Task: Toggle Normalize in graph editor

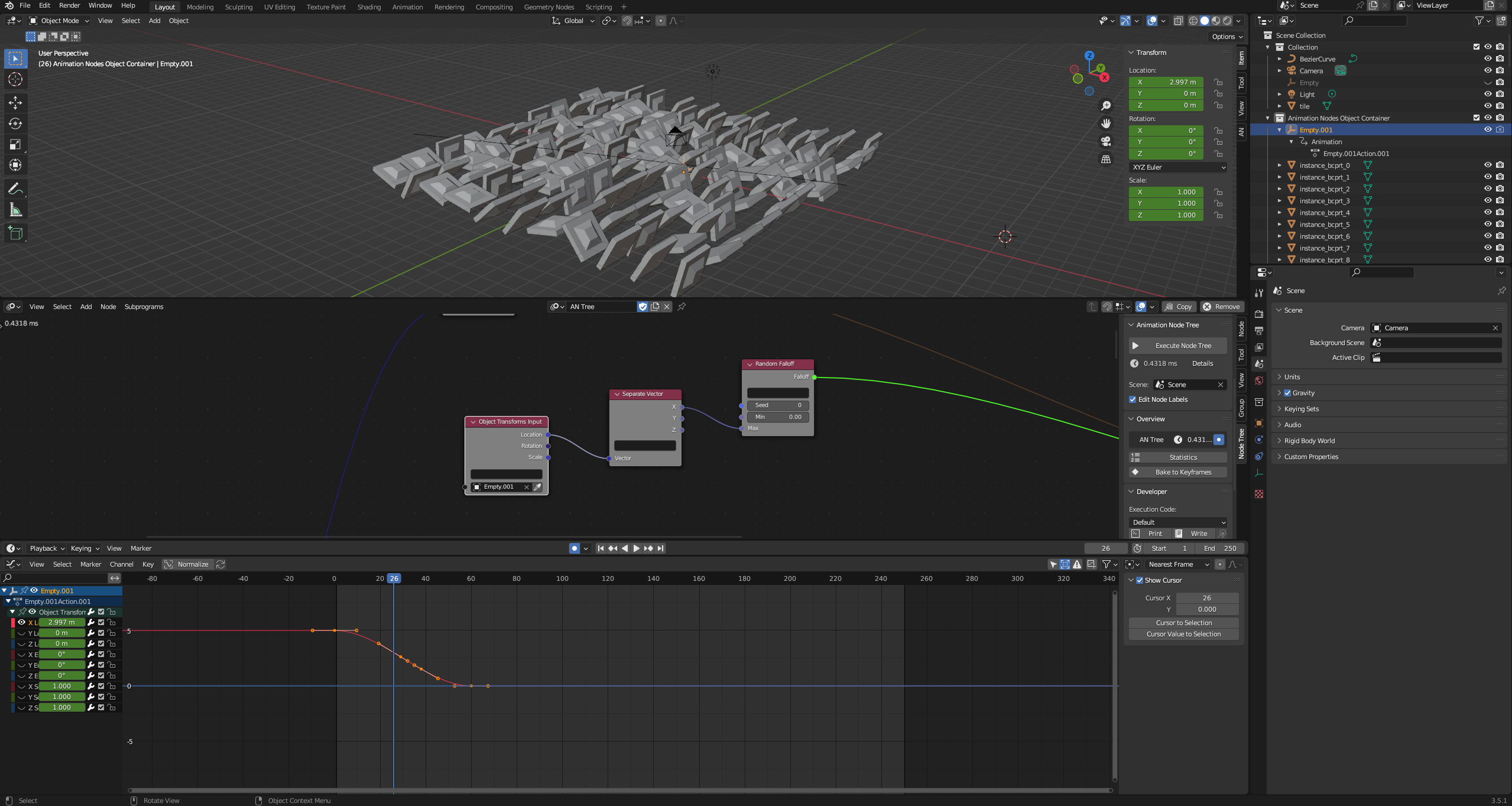Action: [187, 564]
